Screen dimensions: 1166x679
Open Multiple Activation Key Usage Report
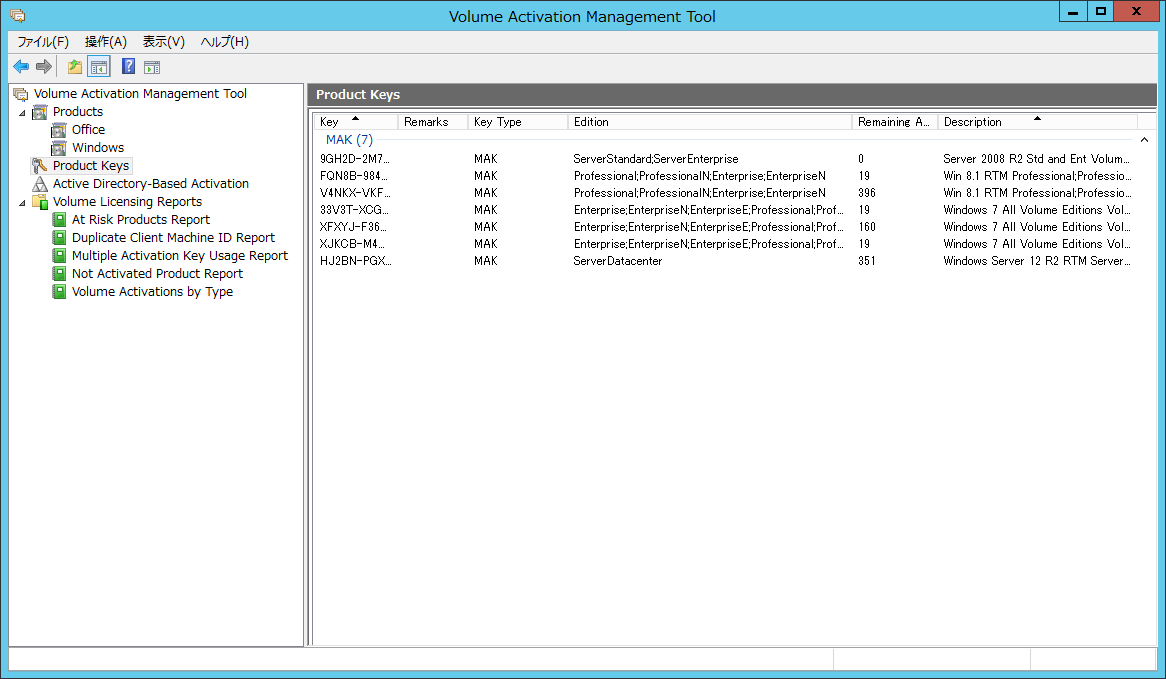(180, 255)
